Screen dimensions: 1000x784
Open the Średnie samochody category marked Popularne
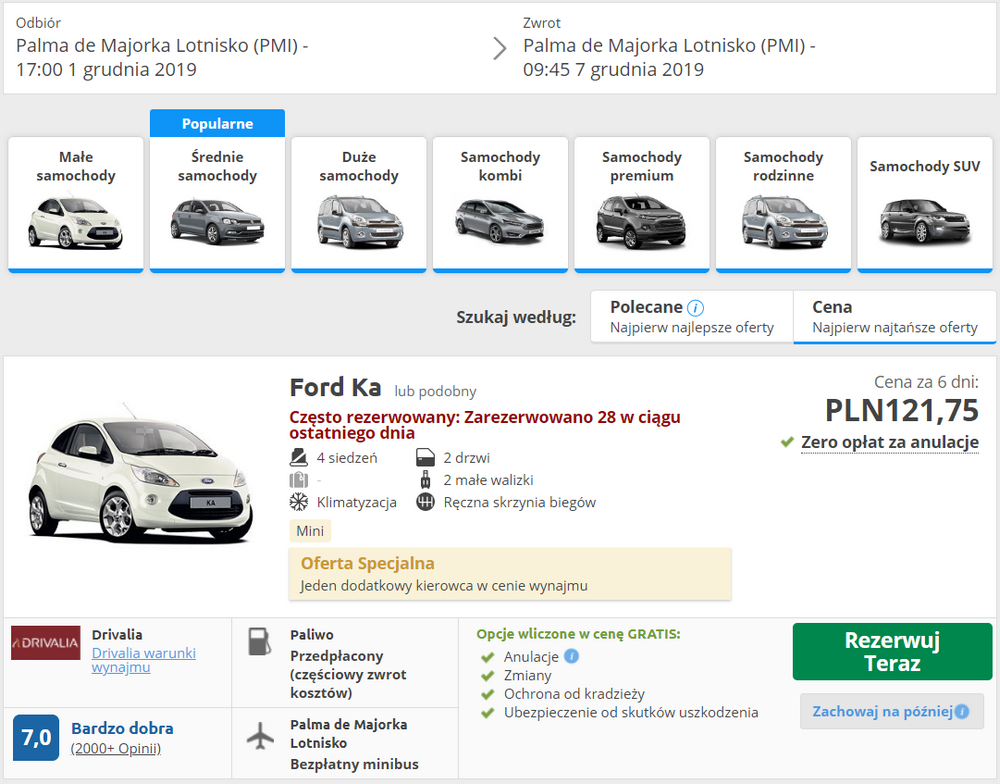217,203
